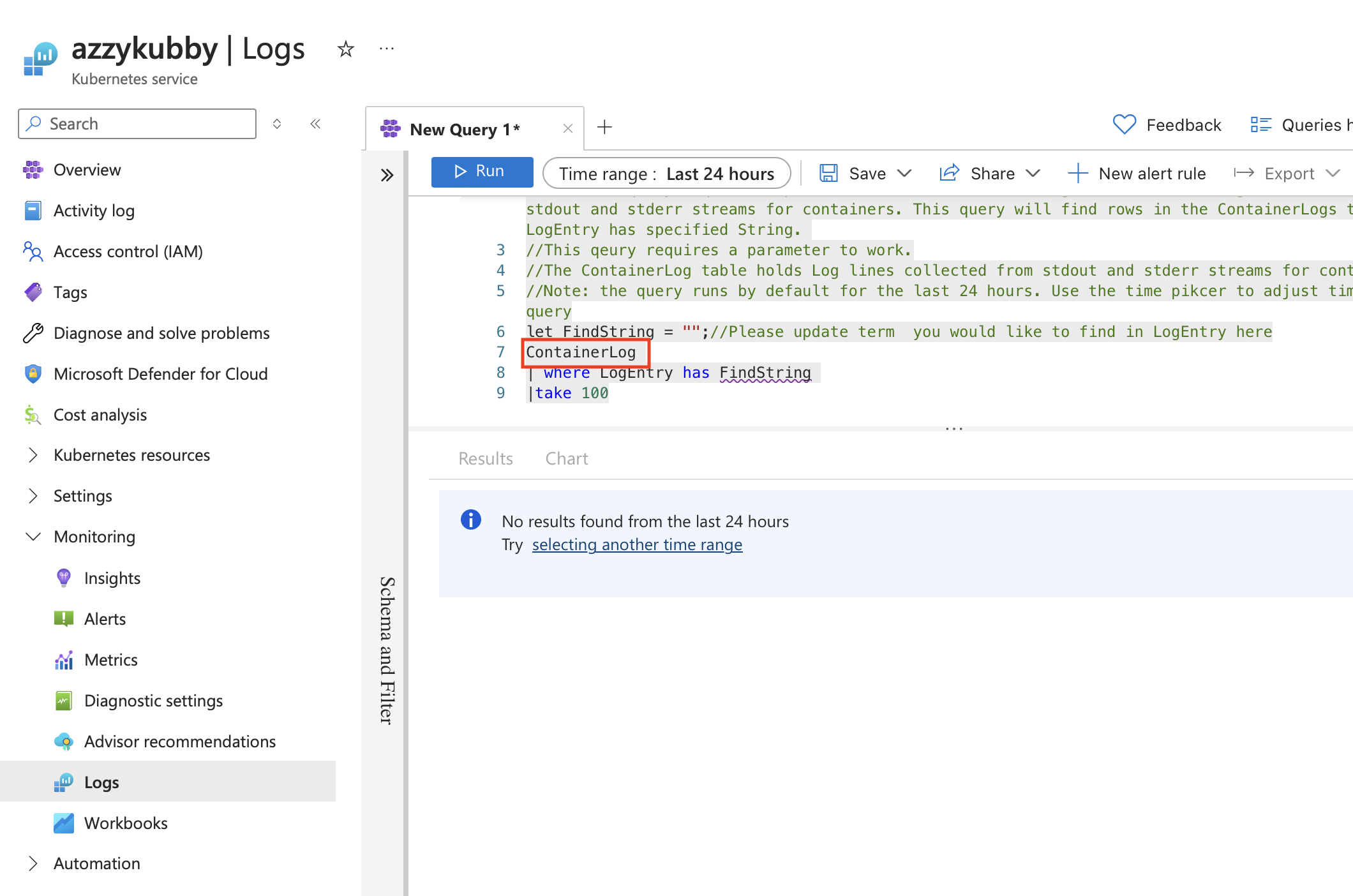Select Logs in the Monitoring menu

(168, 782)
